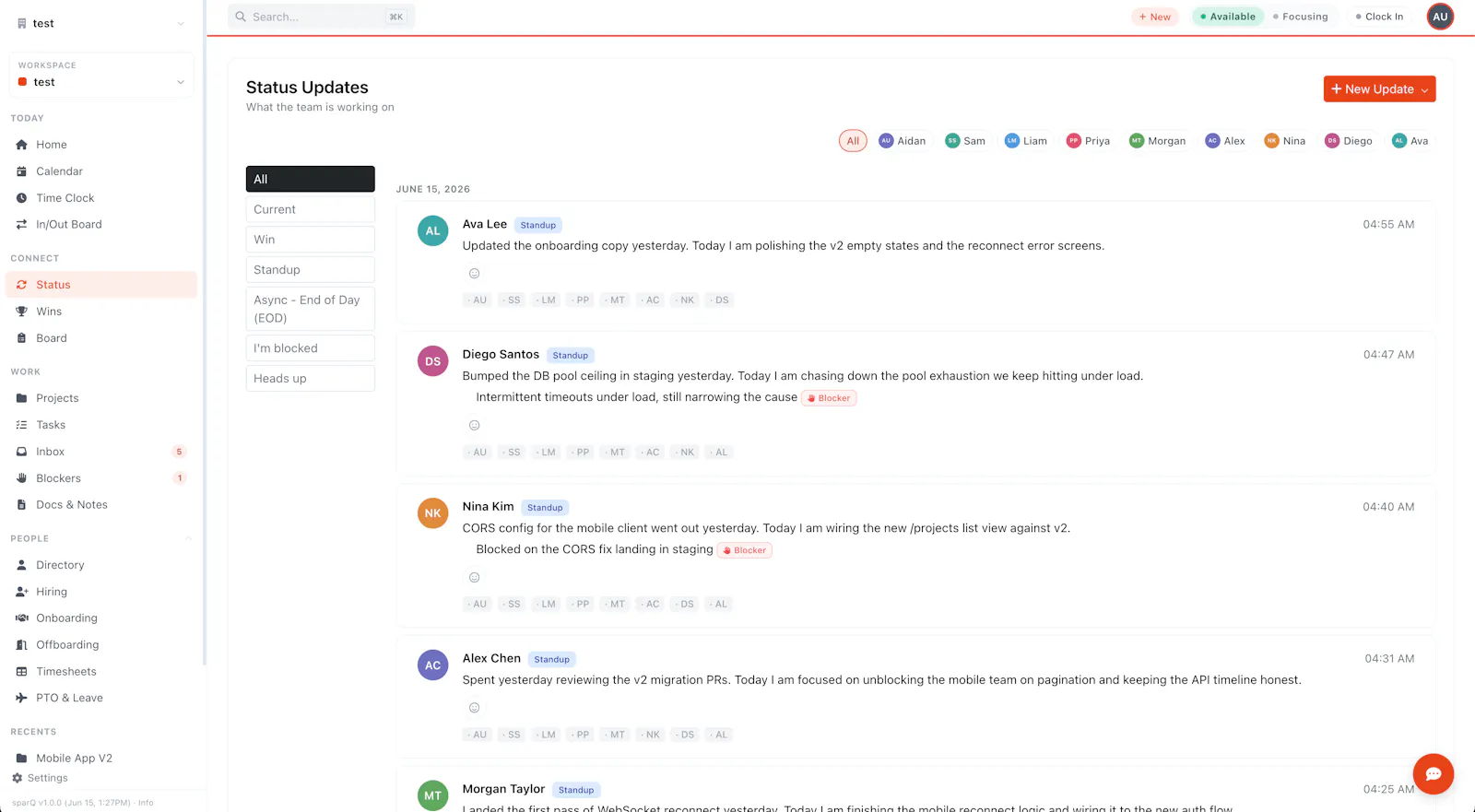The height and width of the screenshot is (812, 1475).
Task: Filter updates by Aidan
Action: click(903, 141)
